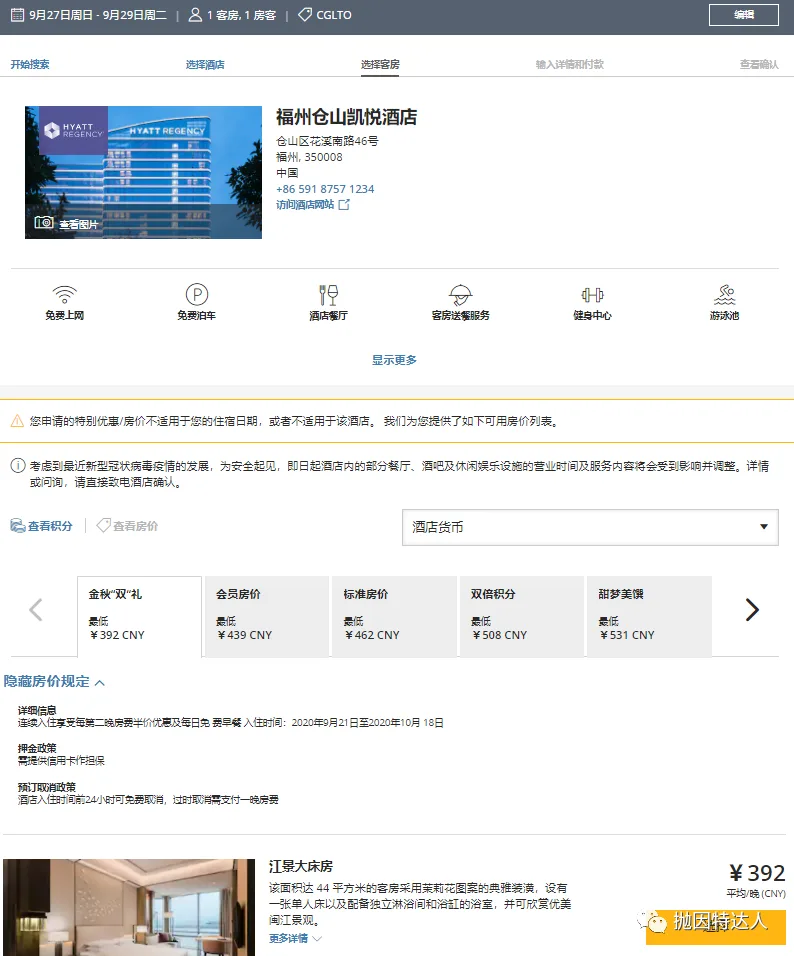The height and width of the screenshot is (956, 794).
Task: Select the 双倍积分 rate tab
Action: 521,616
